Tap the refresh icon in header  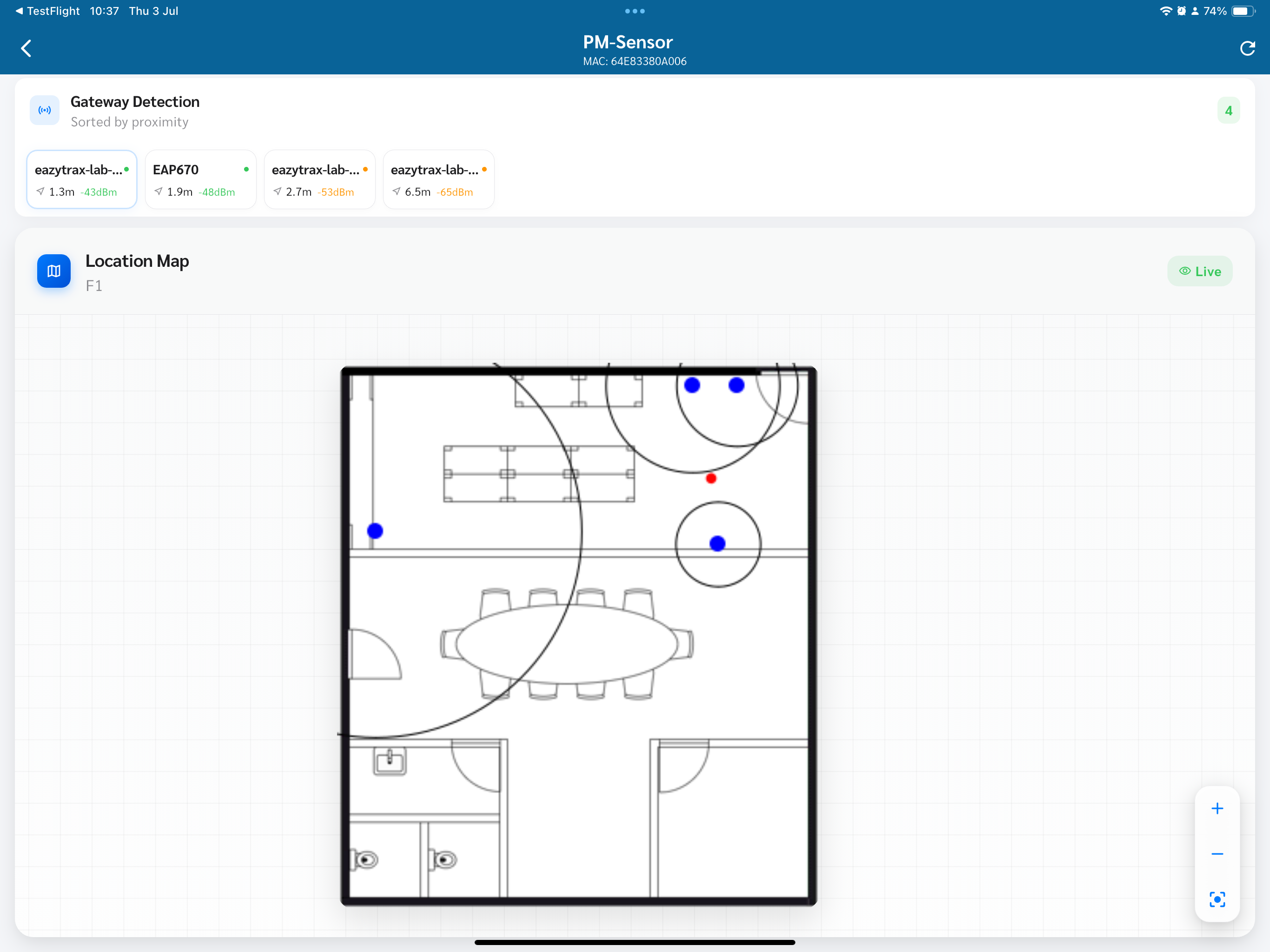tap(1247, 48)
